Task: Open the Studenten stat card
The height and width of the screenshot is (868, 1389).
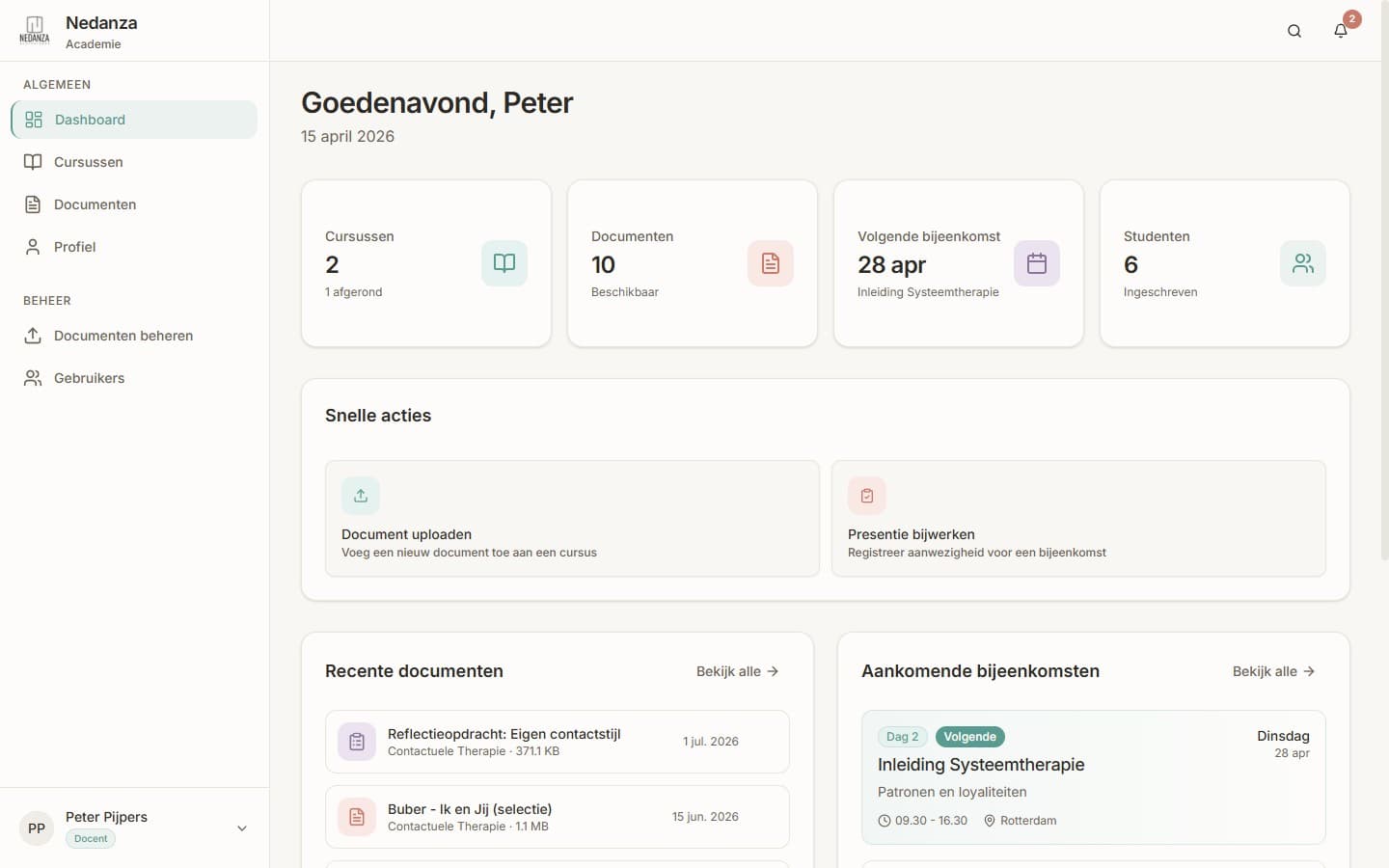Action: pyautogui.click(x=1225, y=263)
